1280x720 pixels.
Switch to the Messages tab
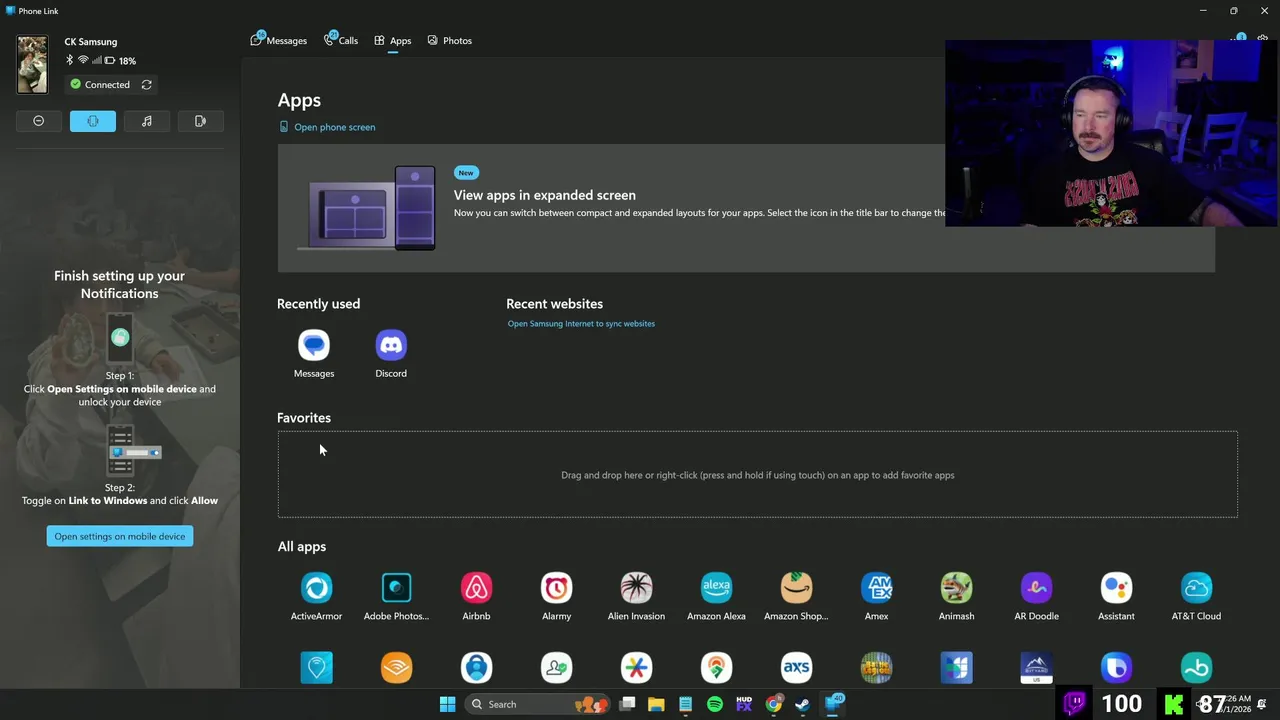click(279, 41)
